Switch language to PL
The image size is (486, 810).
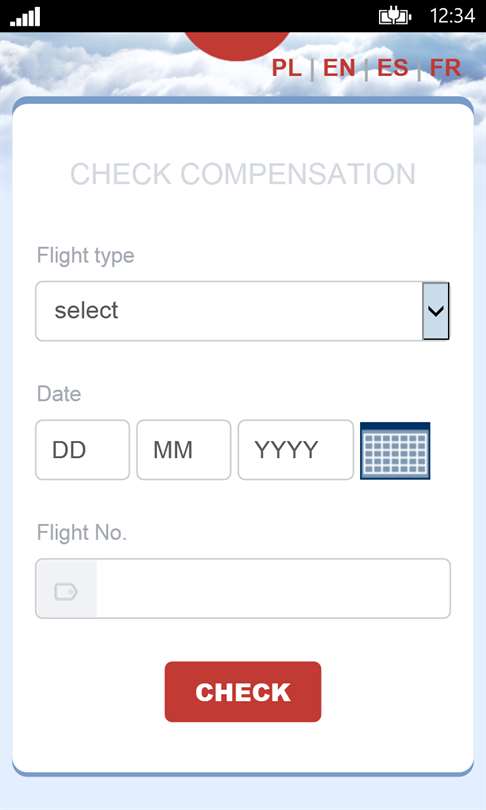tap(287, 68)
